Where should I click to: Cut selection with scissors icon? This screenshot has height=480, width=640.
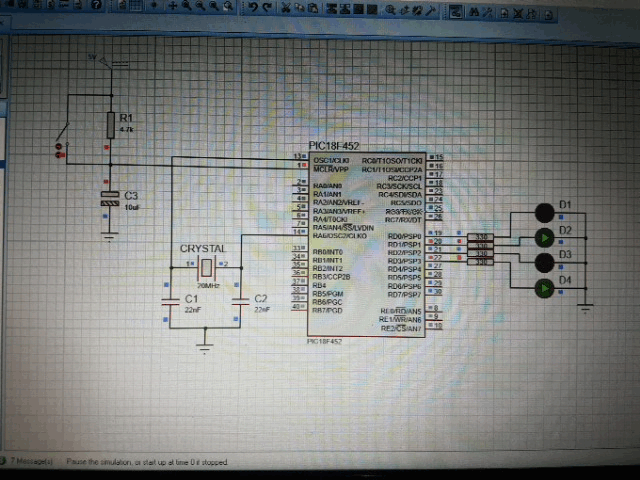click(286, 7)
